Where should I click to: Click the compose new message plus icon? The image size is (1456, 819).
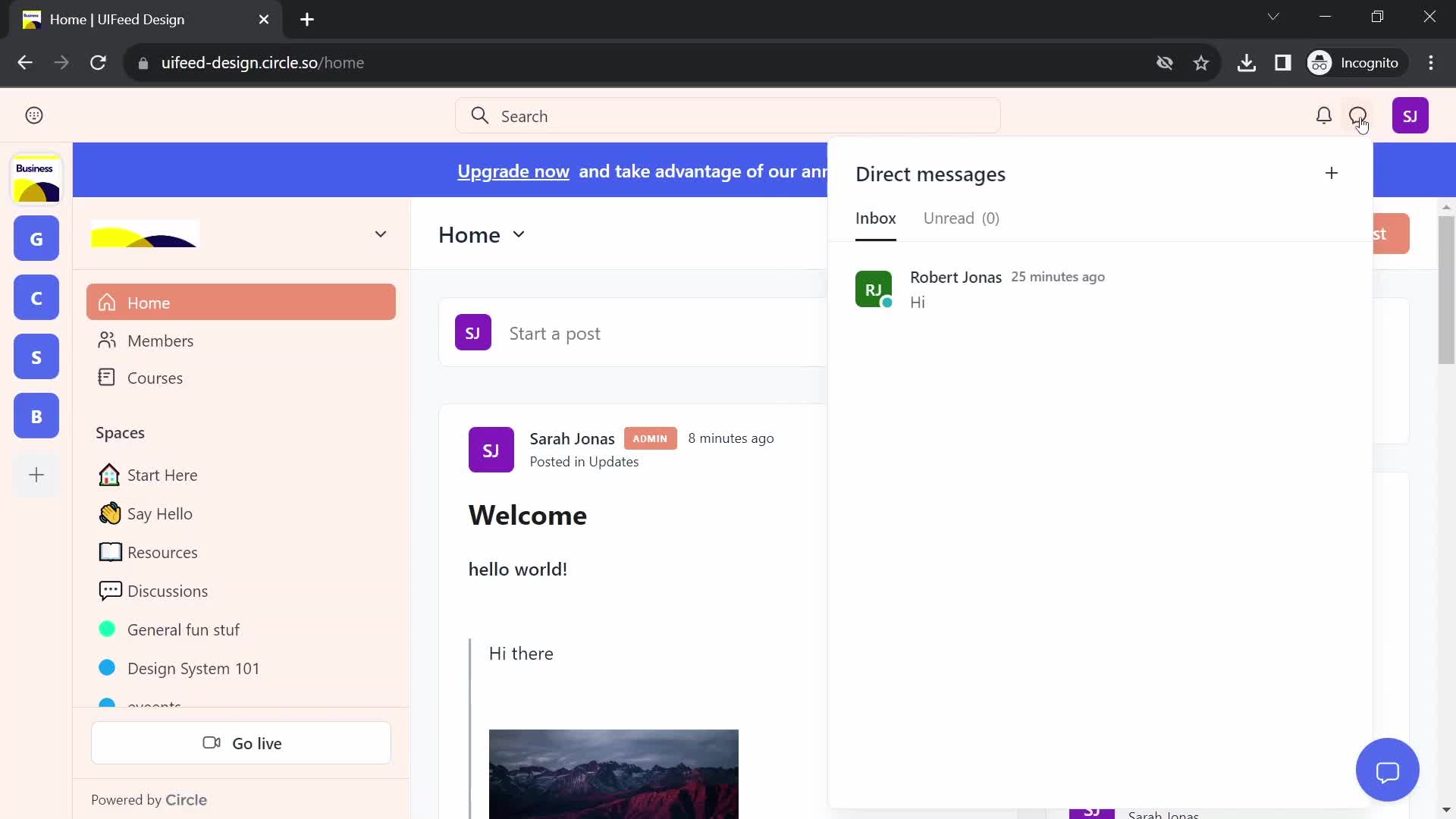(x=1331, y=173)
